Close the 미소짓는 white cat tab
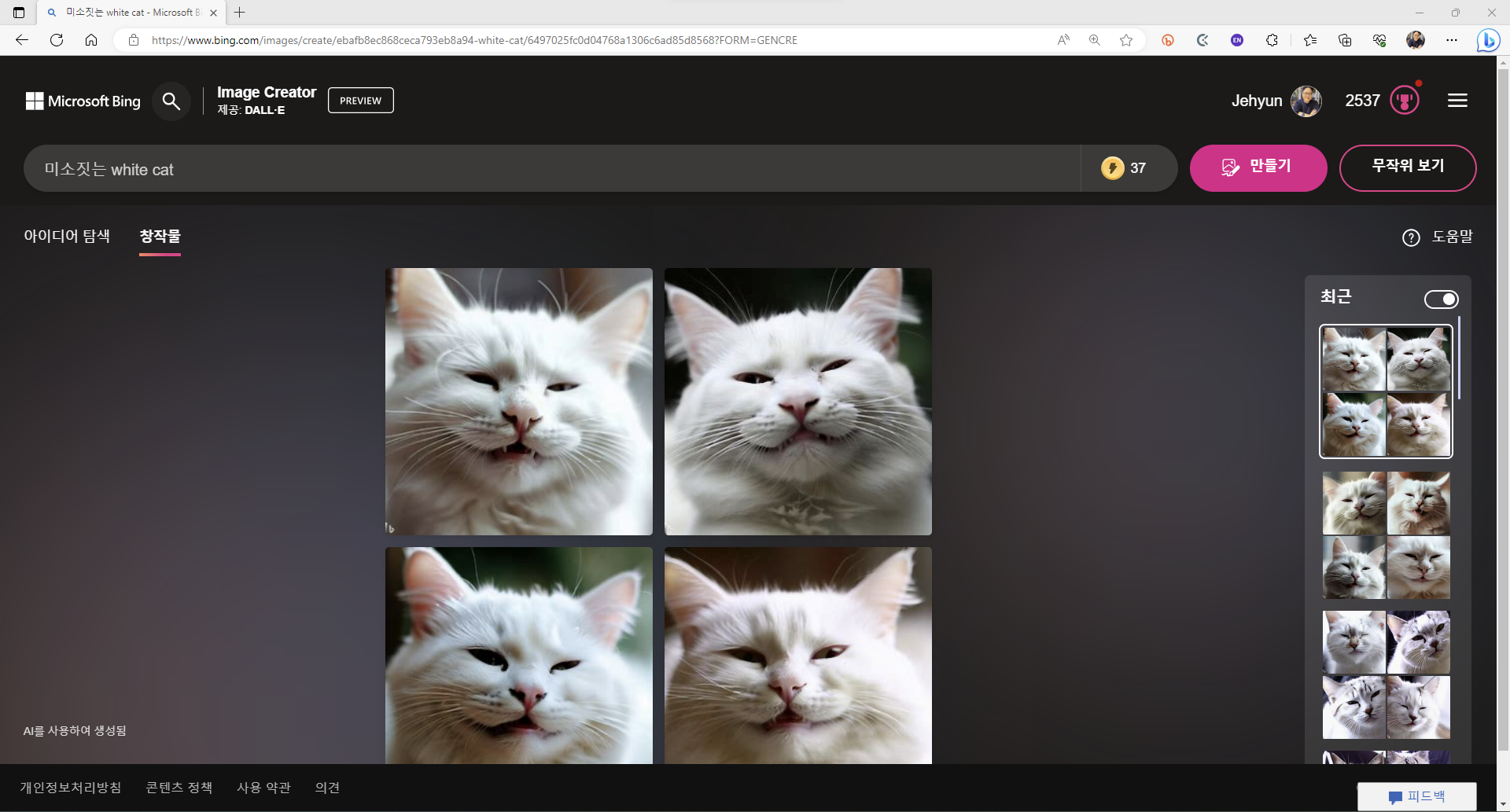1510x812 pixels. (x=213, y=13)
